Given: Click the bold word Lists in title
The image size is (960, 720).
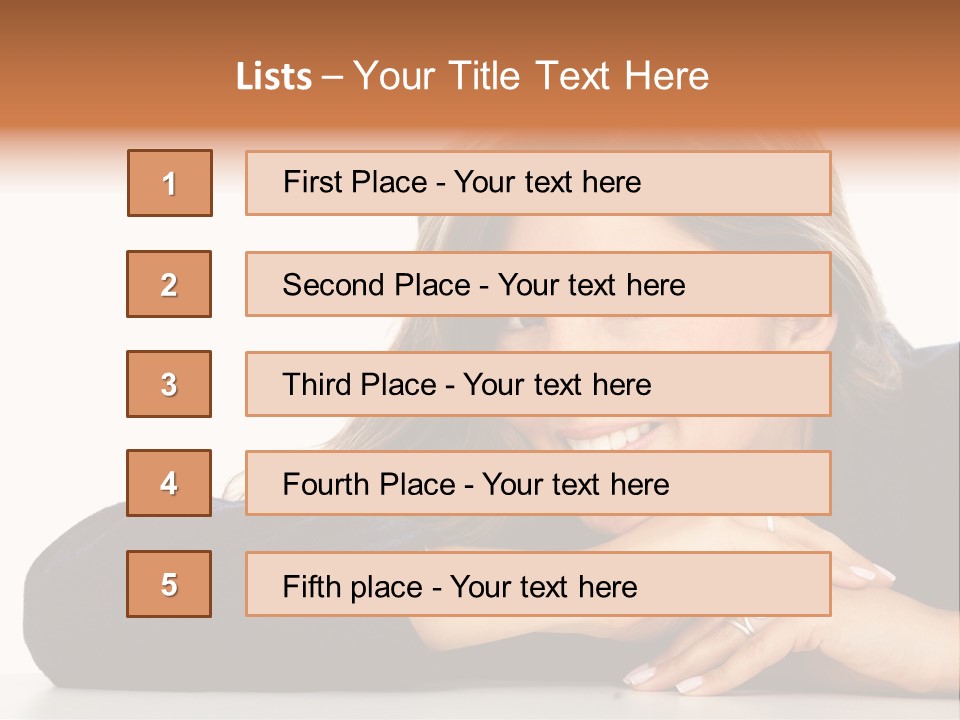Looking at the screenshot, I should coord(274,77).
